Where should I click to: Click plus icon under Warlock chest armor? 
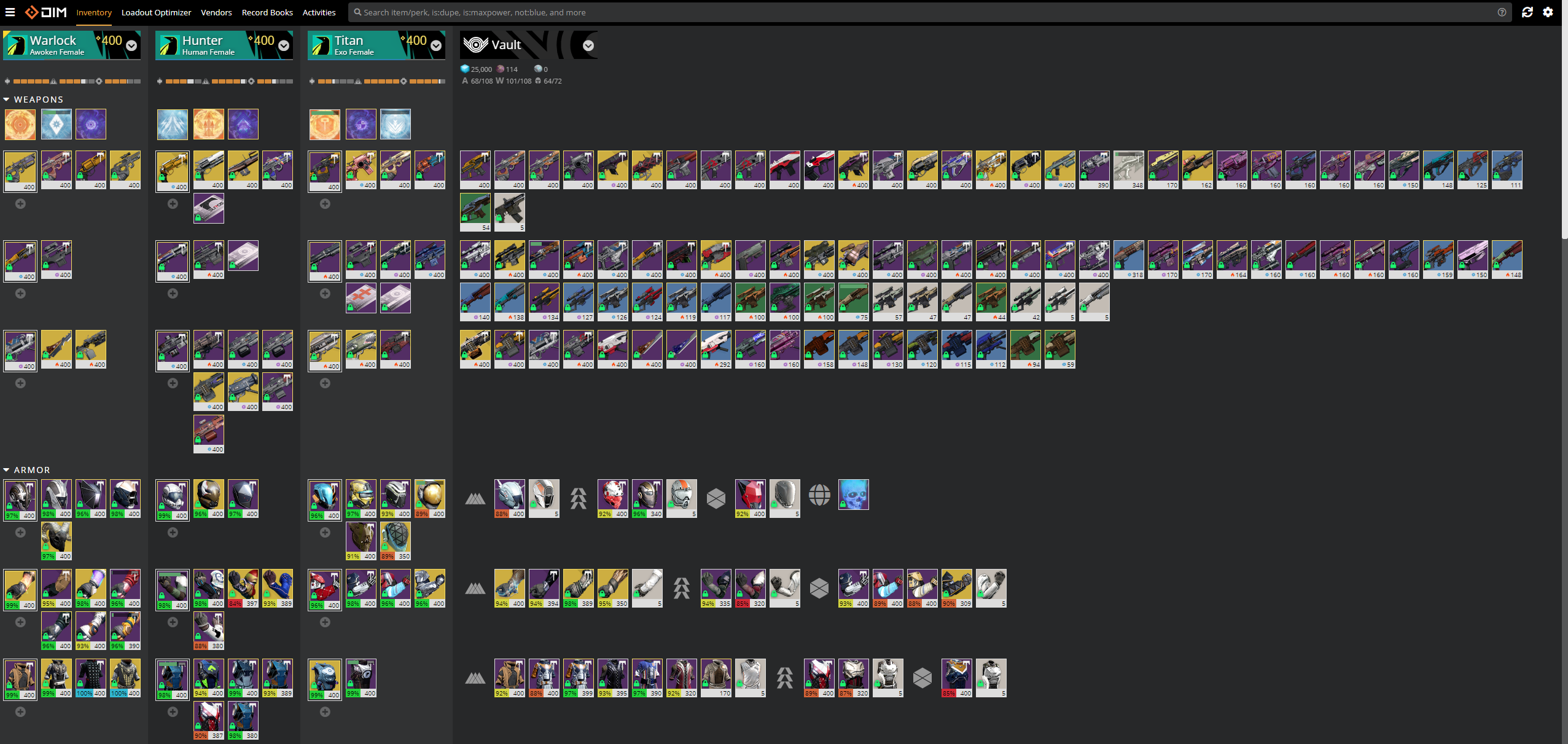coord(20,712)
